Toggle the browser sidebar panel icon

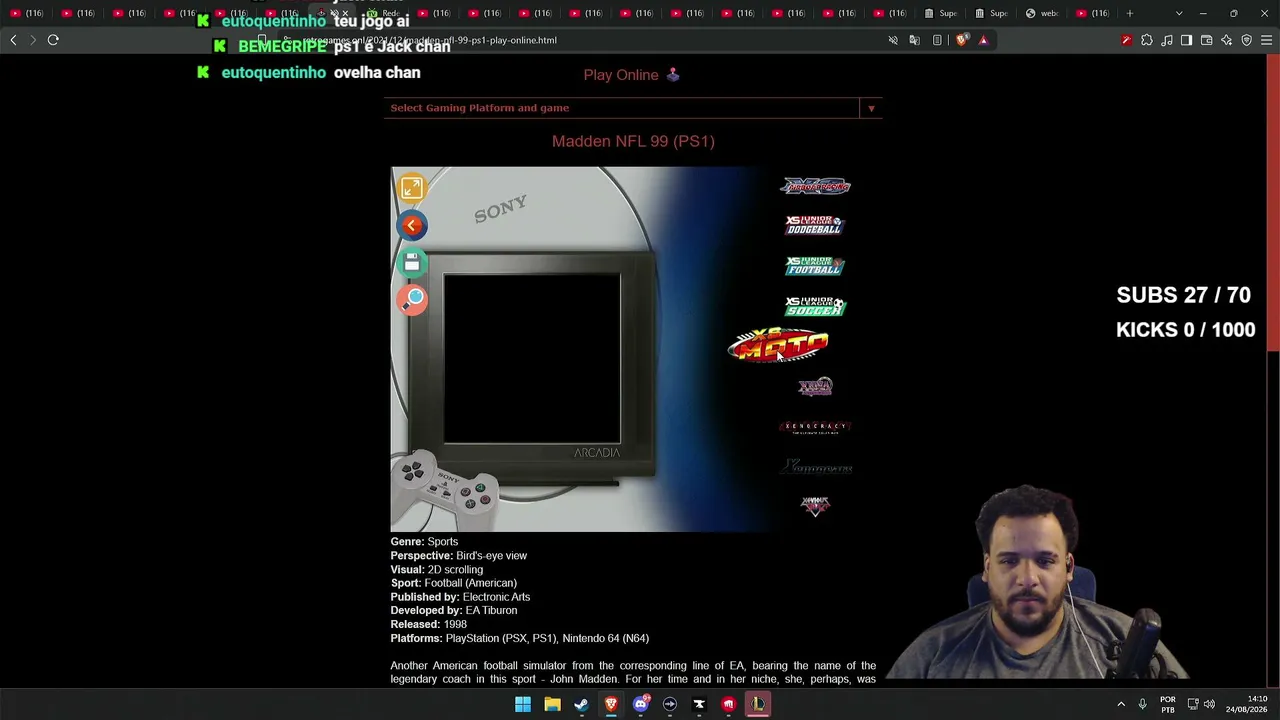pos(1187,40)
